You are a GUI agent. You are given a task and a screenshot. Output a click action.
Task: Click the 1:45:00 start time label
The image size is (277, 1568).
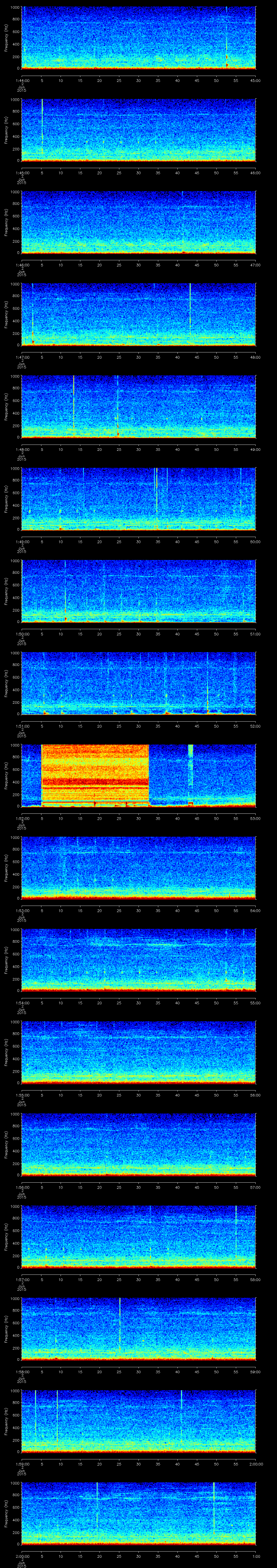[22, 173]
